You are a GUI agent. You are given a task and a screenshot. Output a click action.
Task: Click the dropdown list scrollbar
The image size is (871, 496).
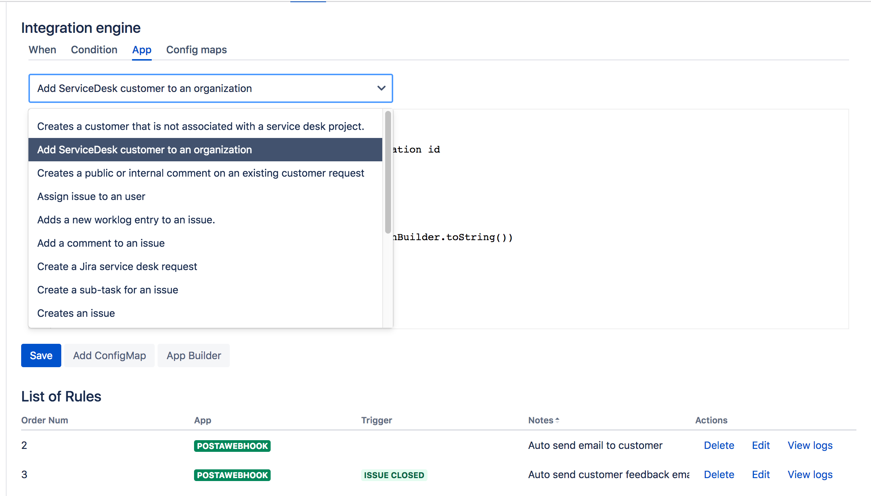coord(388,172)
